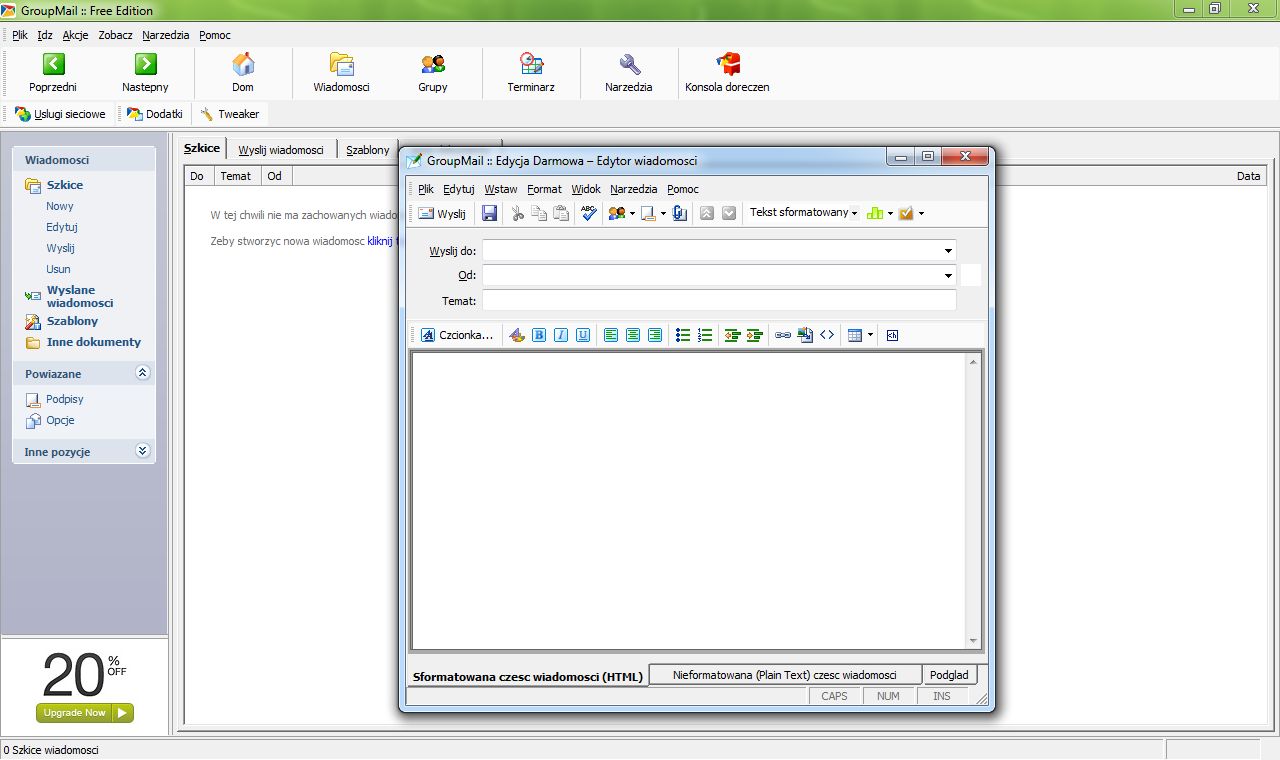Switch to the Nieformatowana (Plain Text) tab
Viewport: 1280px width, 760px height.
[x=784, y=675]
